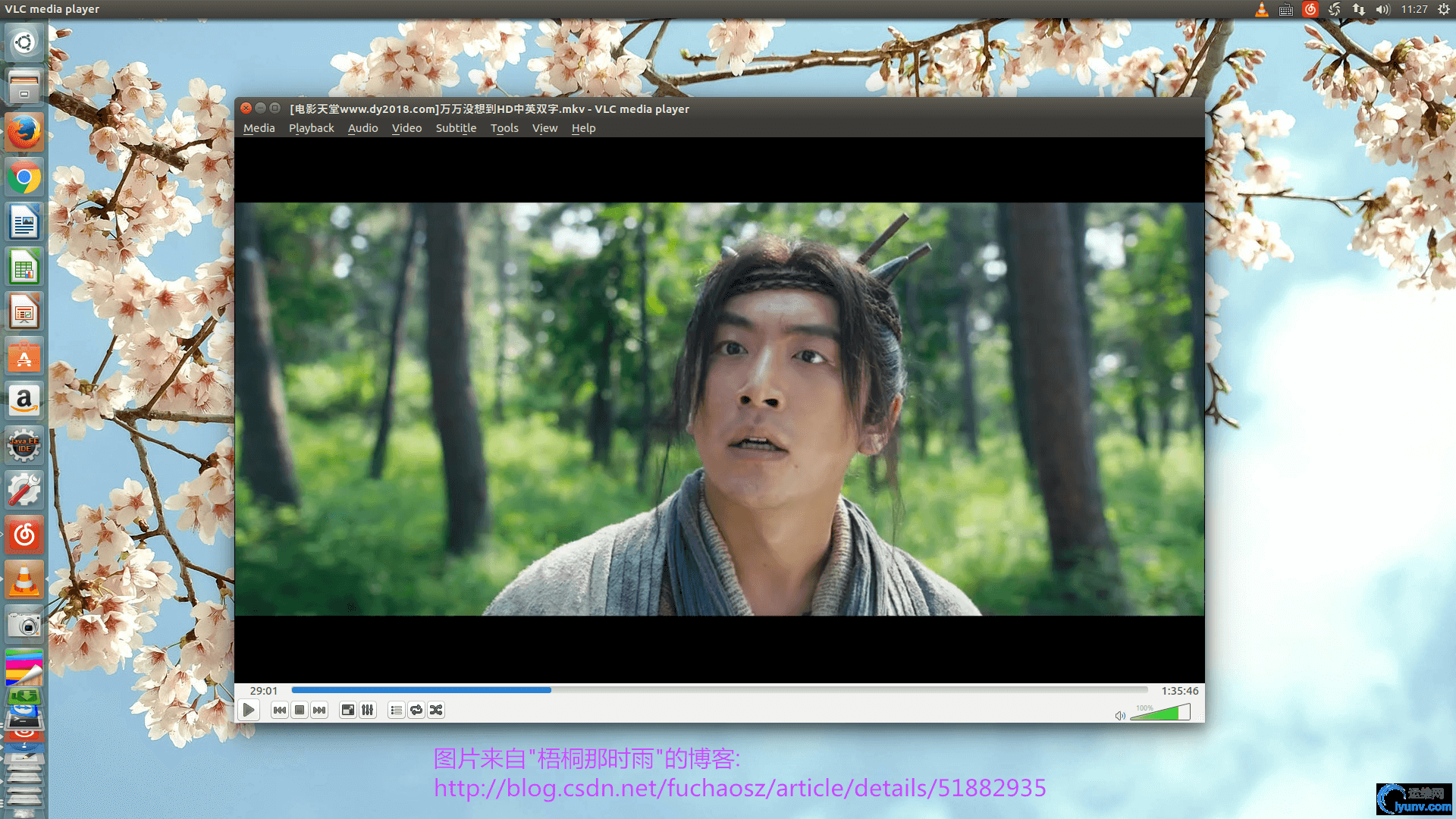
Task: Launch Java EE IDE from launcher
Action: pos(24,445)
